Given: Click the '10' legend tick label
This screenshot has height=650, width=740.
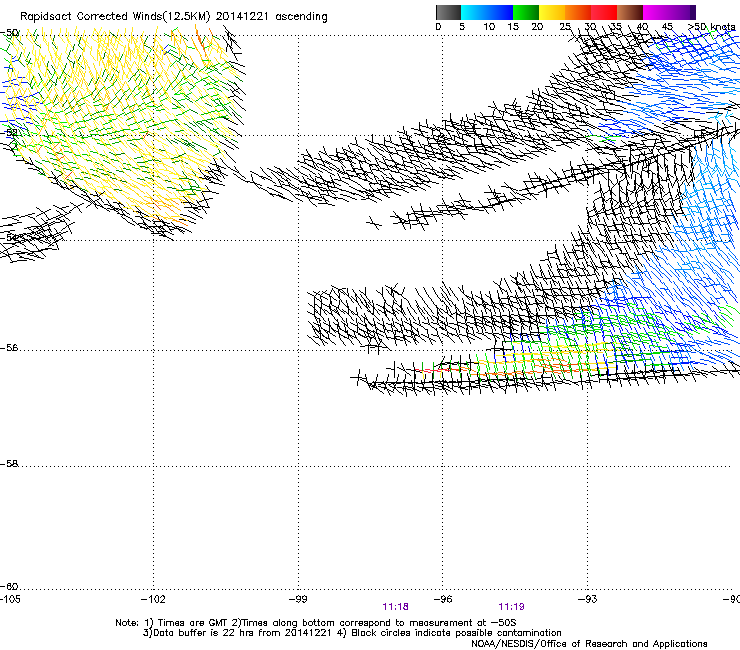Looking at the screenshot, I should tap(489, 27).
